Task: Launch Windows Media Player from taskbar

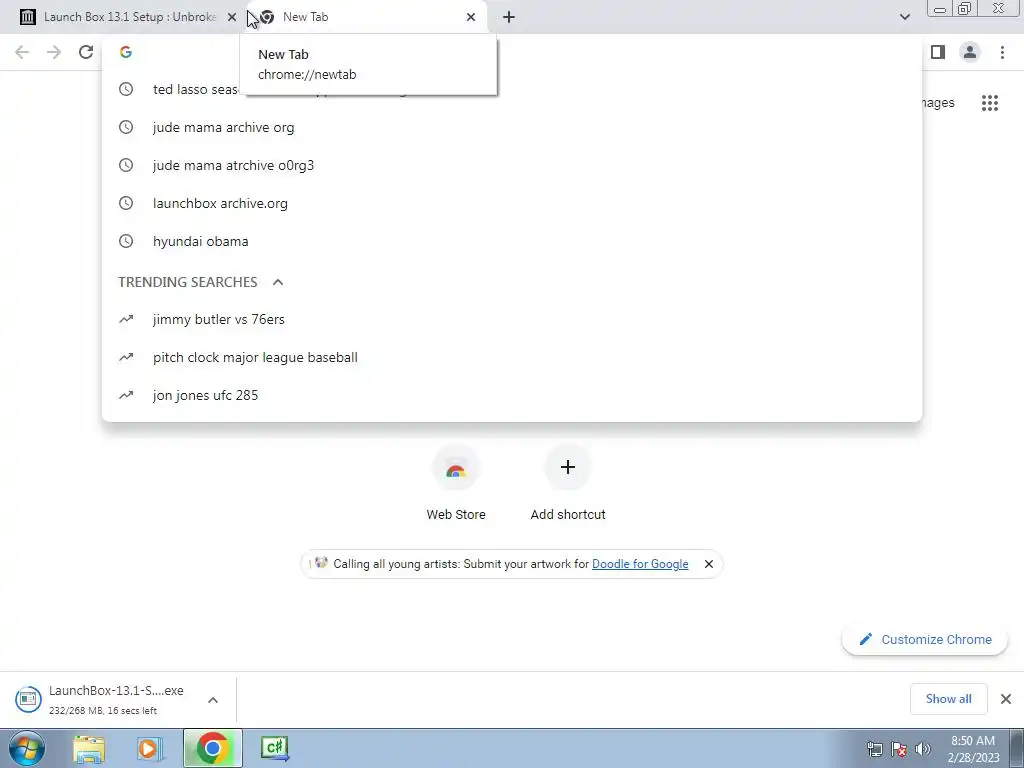Action: click(x=150, y=748)
